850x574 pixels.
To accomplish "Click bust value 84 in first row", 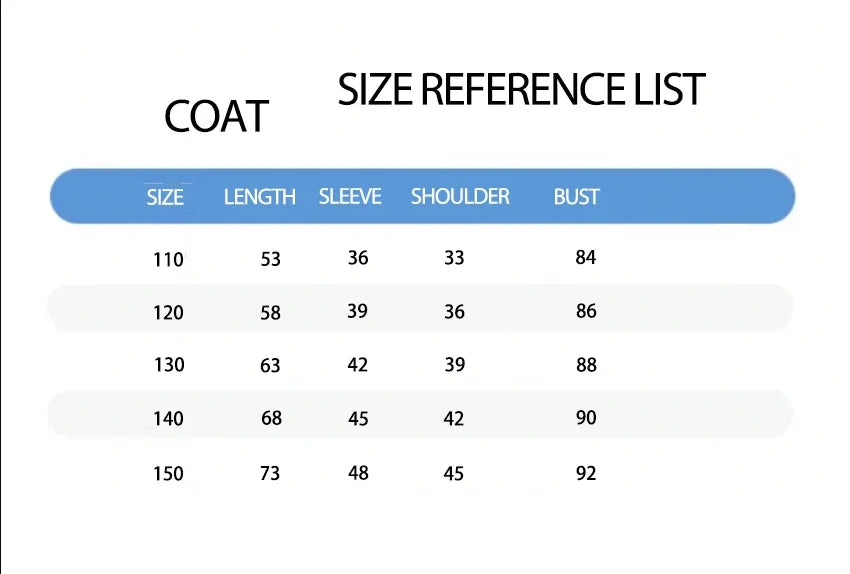I will (586, 258).
